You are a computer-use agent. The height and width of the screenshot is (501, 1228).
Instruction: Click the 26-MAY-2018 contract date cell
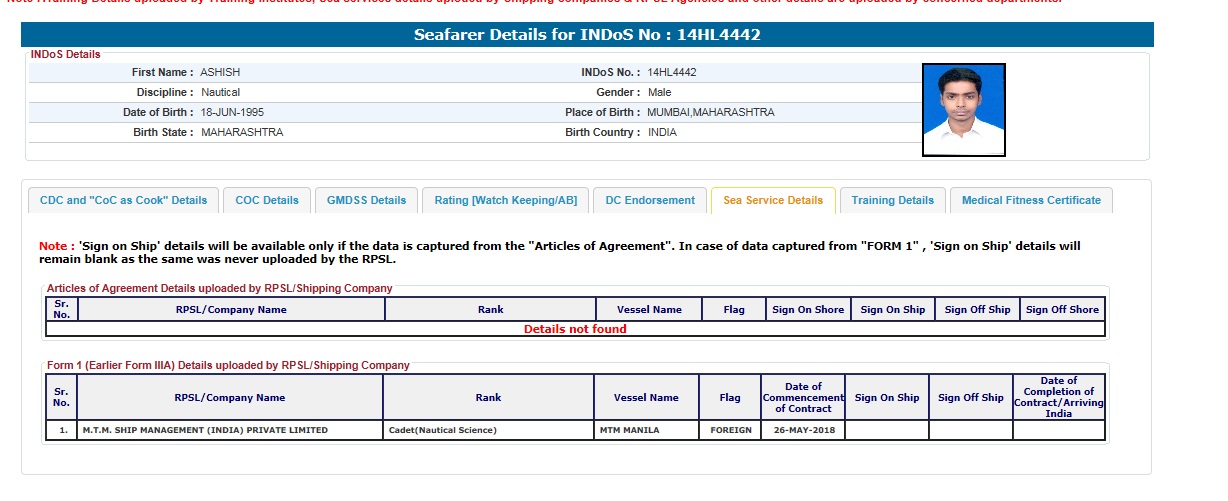coord(803,431)
